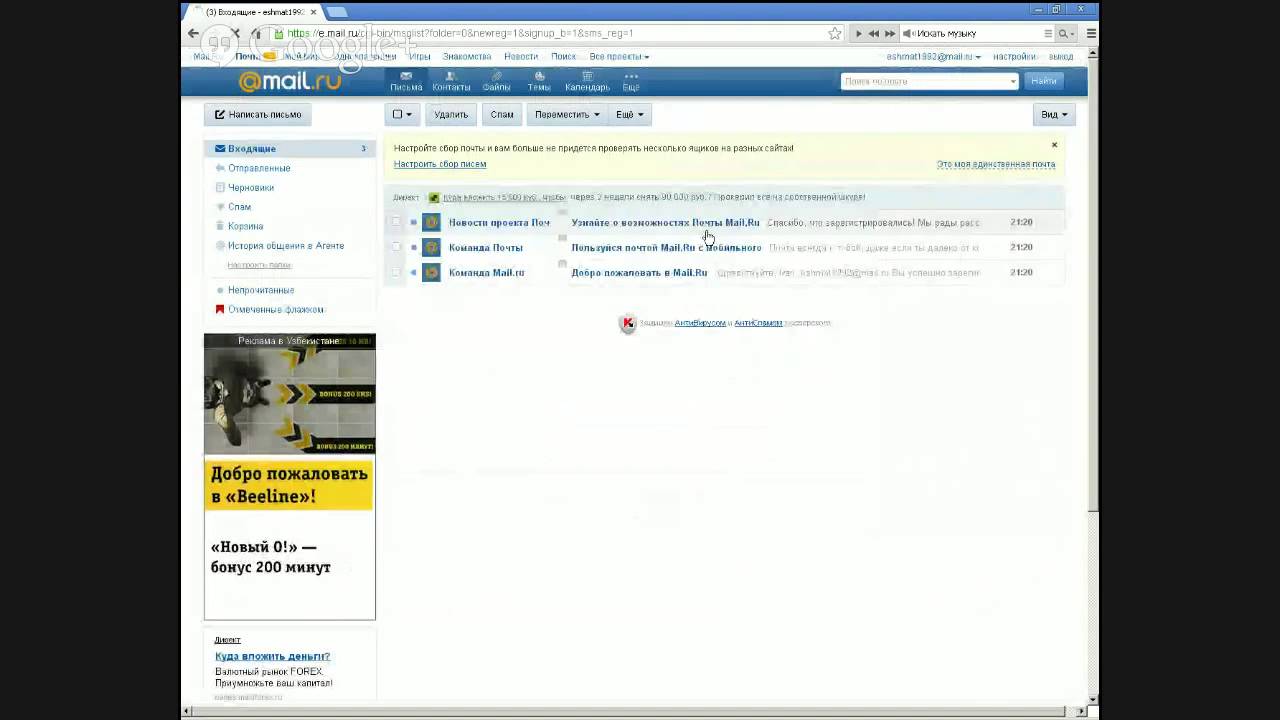Viewport: 1280px width, 720px height.
Task: Open Черновики folder
Action: pos(250,187)
